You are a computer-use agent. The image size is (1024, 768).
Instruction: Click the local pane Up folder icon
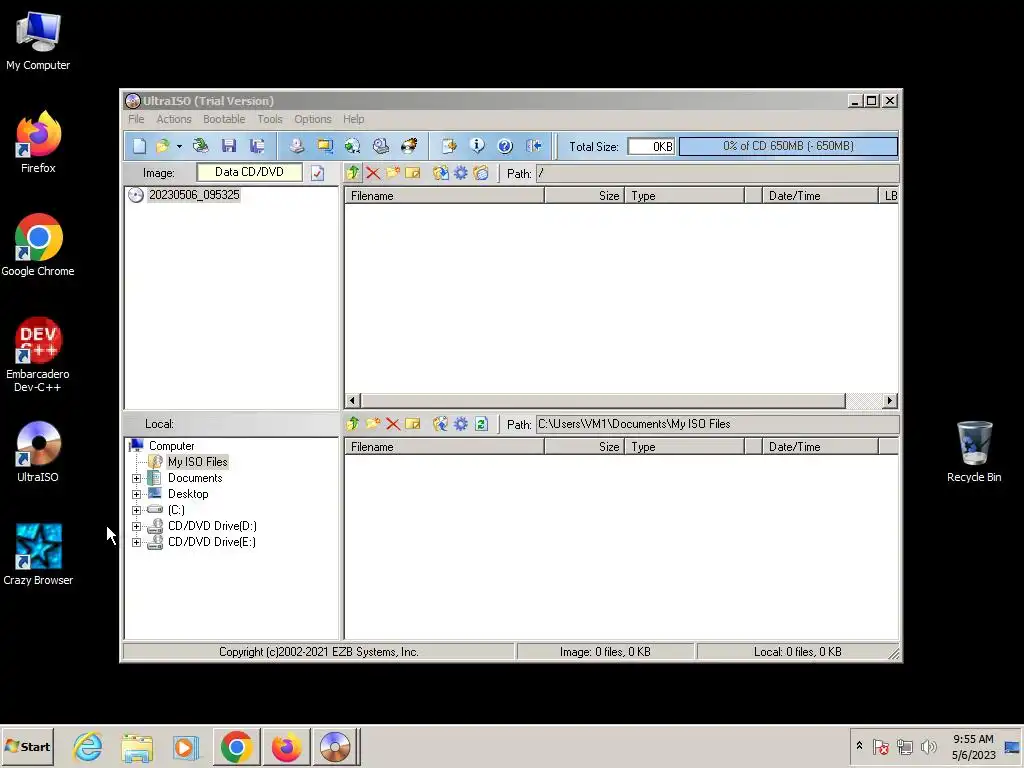353,424
